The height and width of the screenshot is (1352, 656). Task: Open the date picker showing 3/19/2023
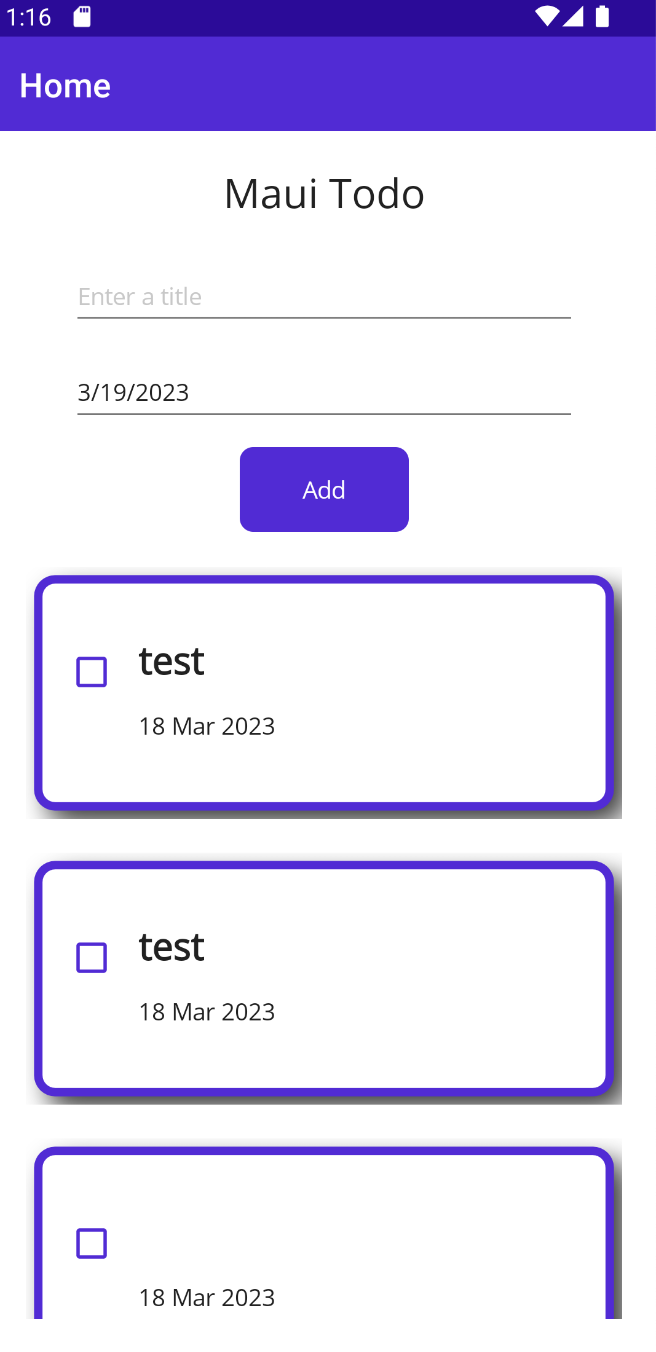pyautogui.click(x=324, y=392)
